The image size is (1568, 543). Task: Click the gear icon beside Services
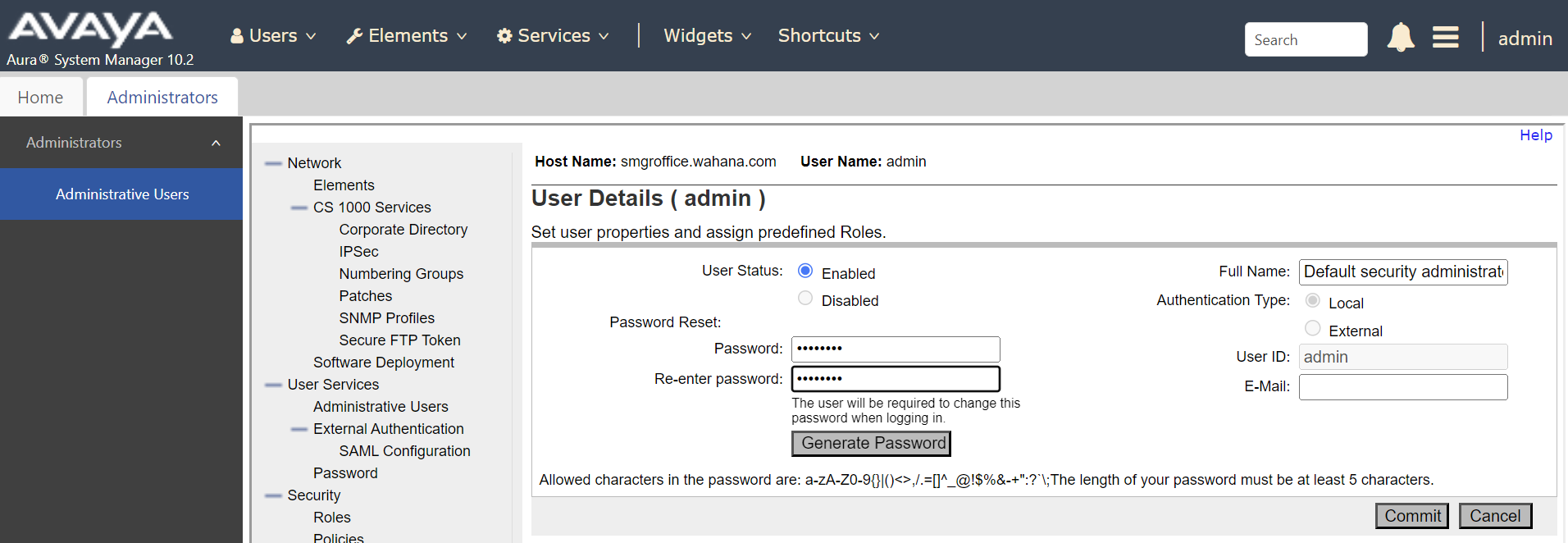506,35
